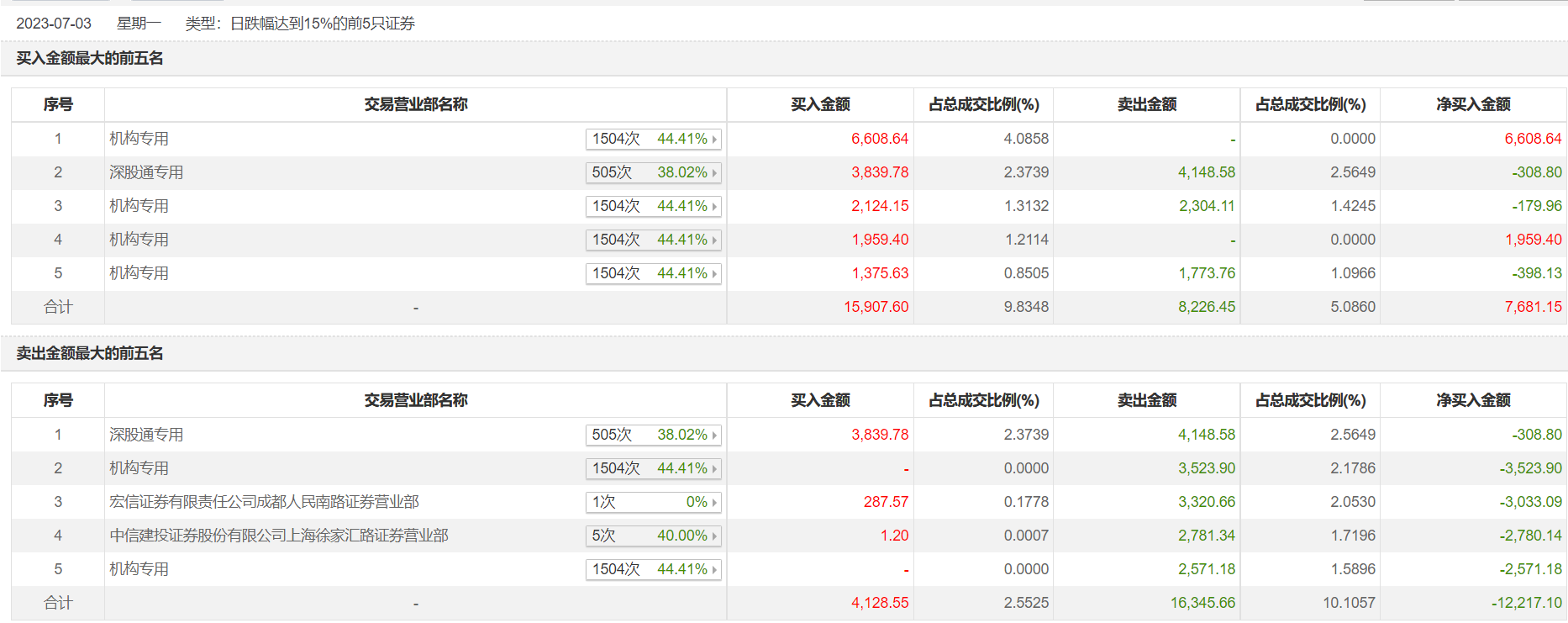Open 机构专用 link in the 1,959.40 row

pos(139,240)
